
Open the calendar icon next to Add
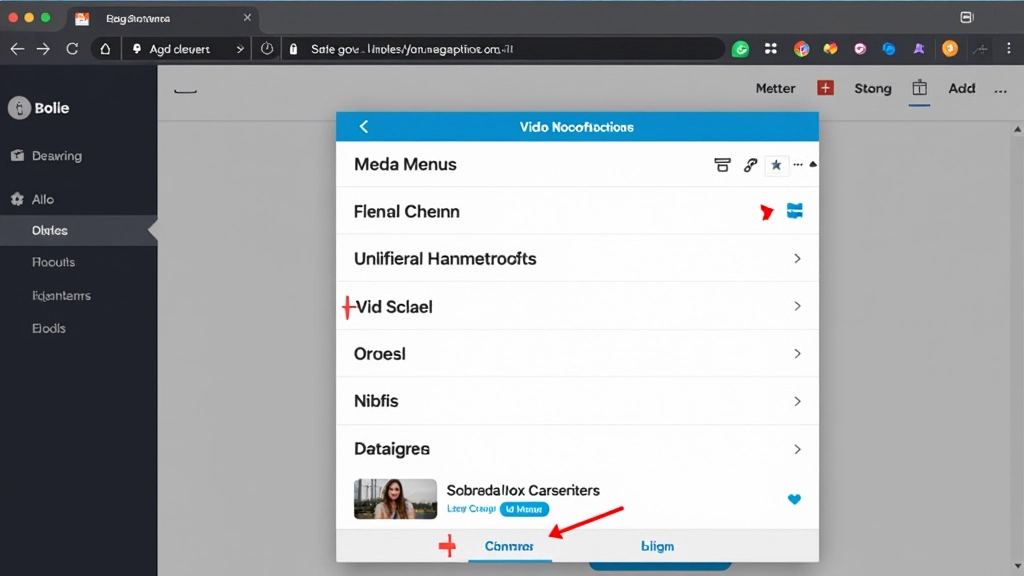point(919,88)
